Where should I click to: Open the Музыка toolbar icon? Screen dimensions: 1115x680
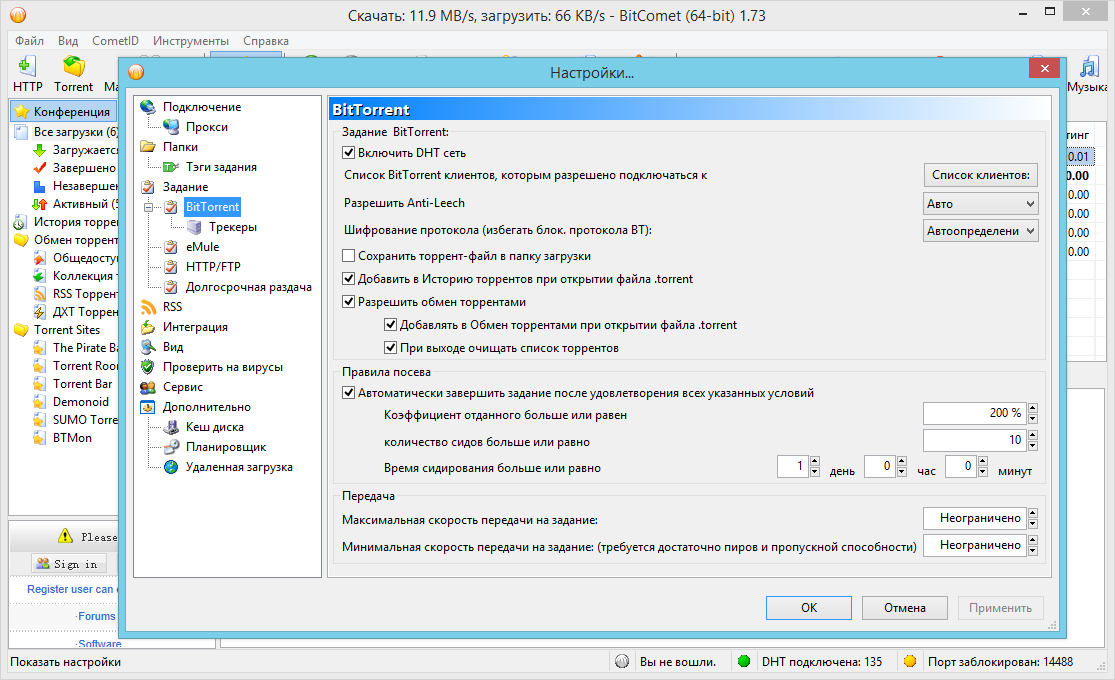[x=1089, y=67]
